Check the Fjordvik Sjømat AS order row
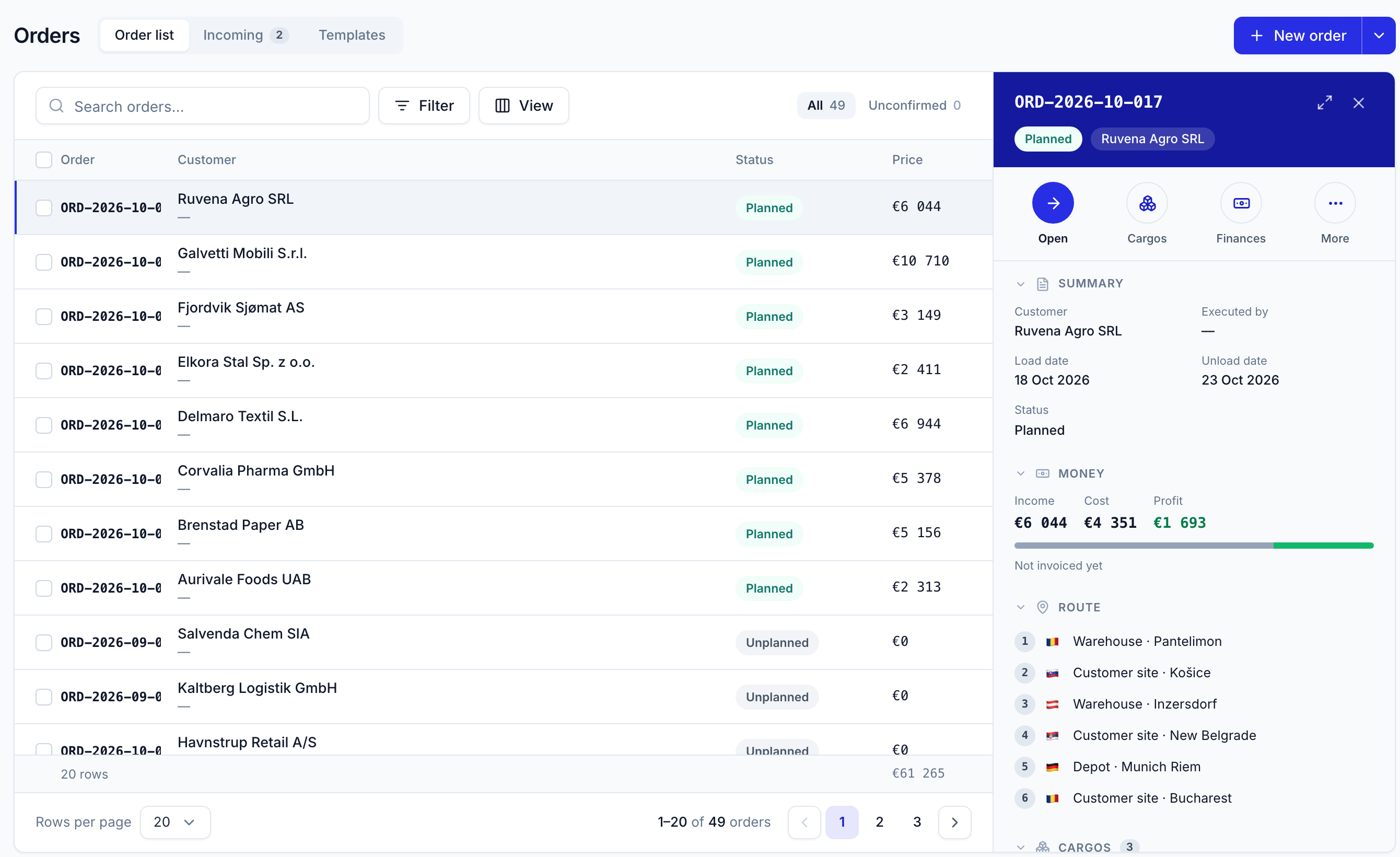Image resolution: width=1400 pixels, height=857 pixels. pos(44,317)
